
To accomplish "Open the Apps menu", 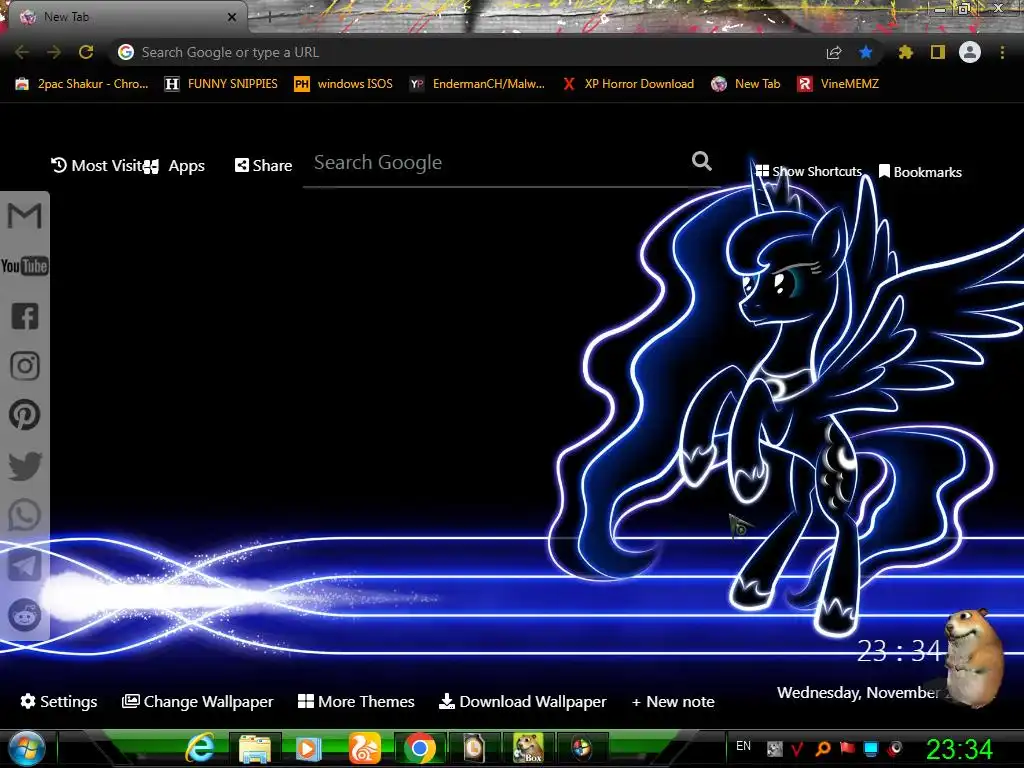I will tap(176, 166).
